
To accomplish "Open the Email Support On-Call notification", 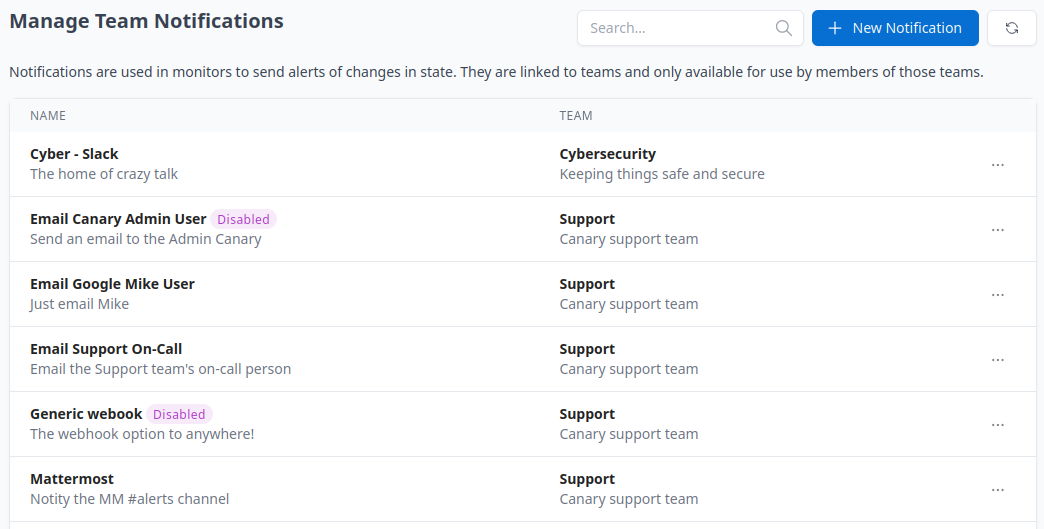I will pyautogui.click(x=106, y=349).
